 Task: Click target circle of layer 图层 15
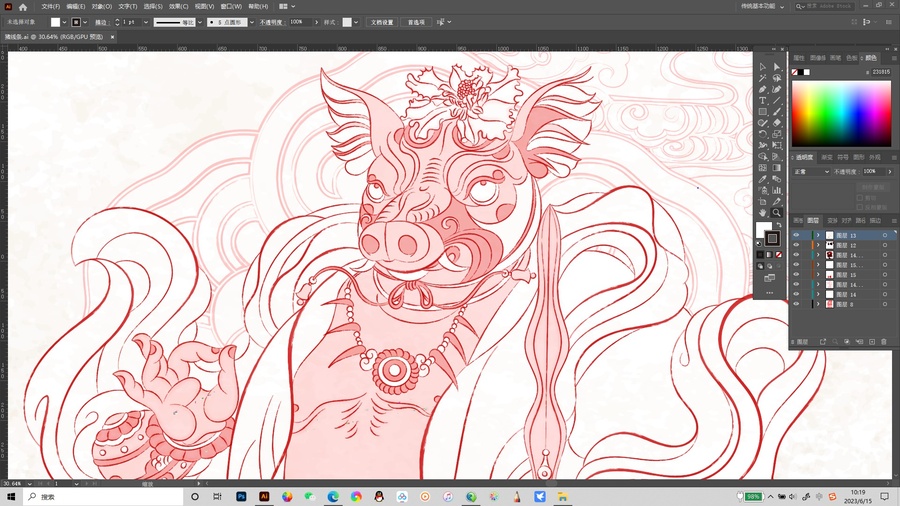tap(885, 275)
